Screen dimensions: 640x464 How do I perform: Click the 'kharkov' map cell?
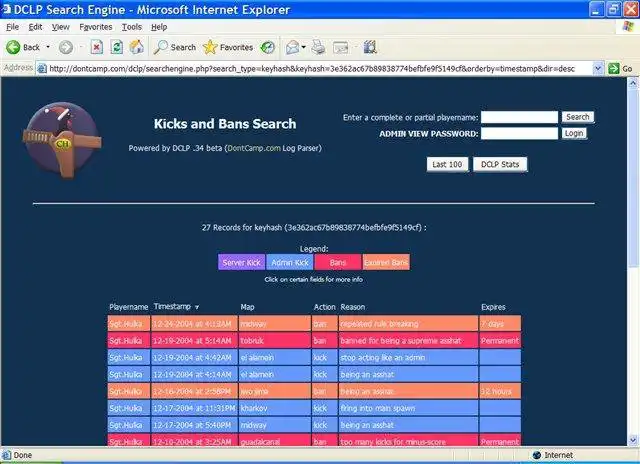(275, 408)
